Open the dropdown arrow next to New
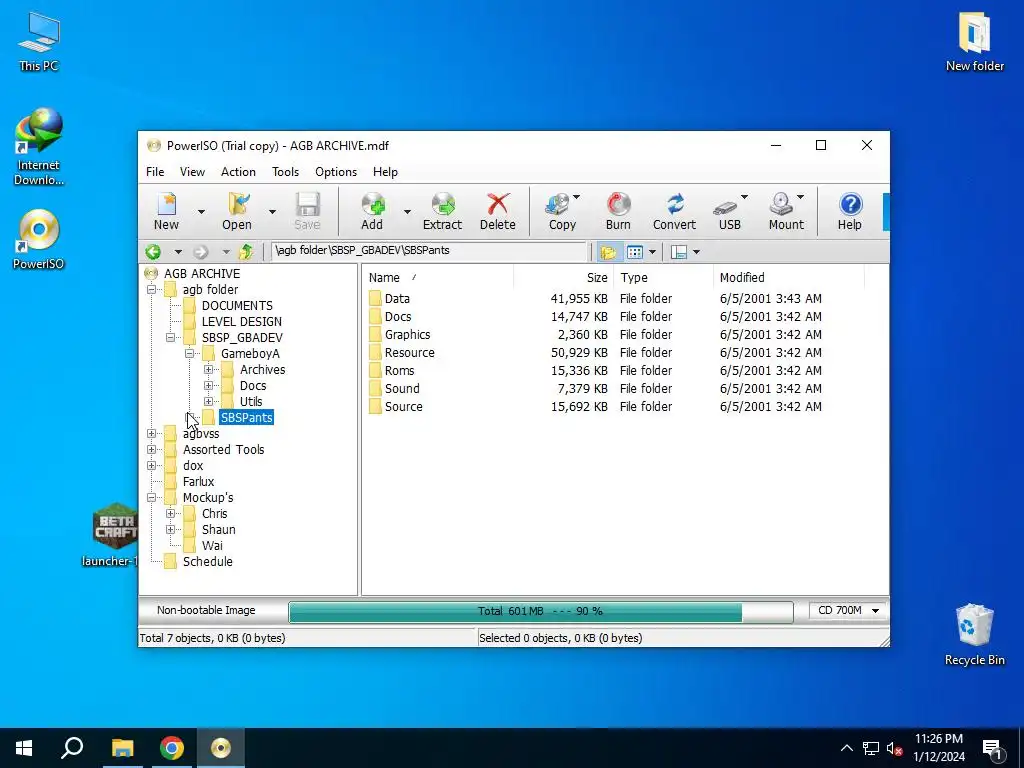Image resolution: width=1024 pixels, height=768 pixels. (x=201, y=212)
